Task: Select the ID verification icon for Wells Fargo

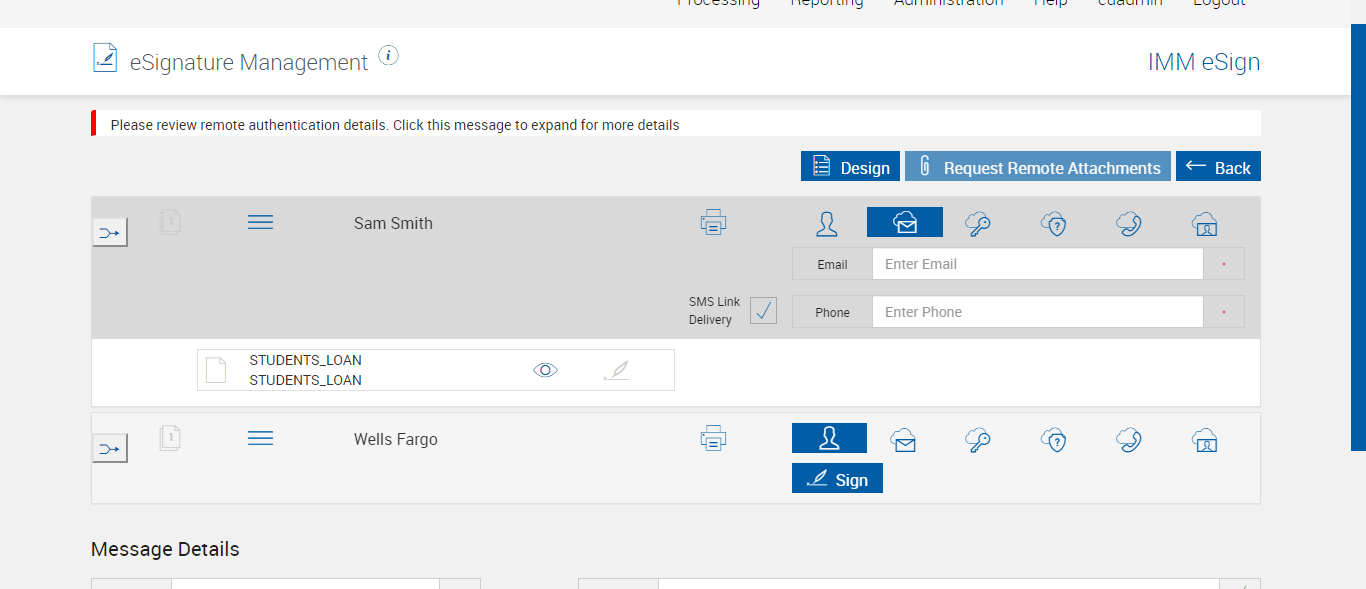Action: (x=1205, y=440)
